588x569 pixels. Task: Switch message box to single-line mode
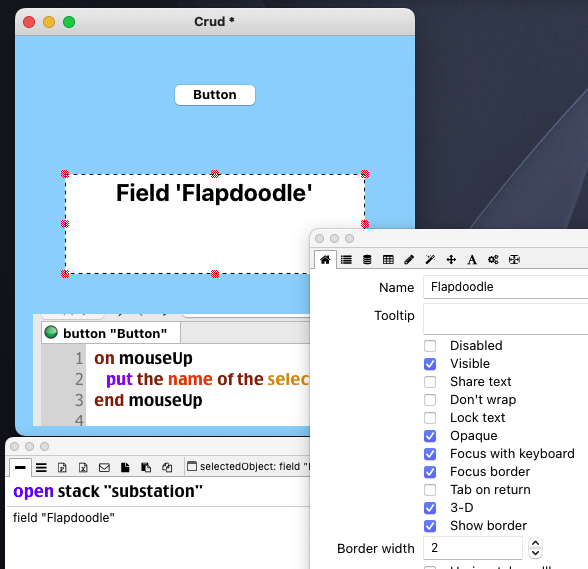20,467
